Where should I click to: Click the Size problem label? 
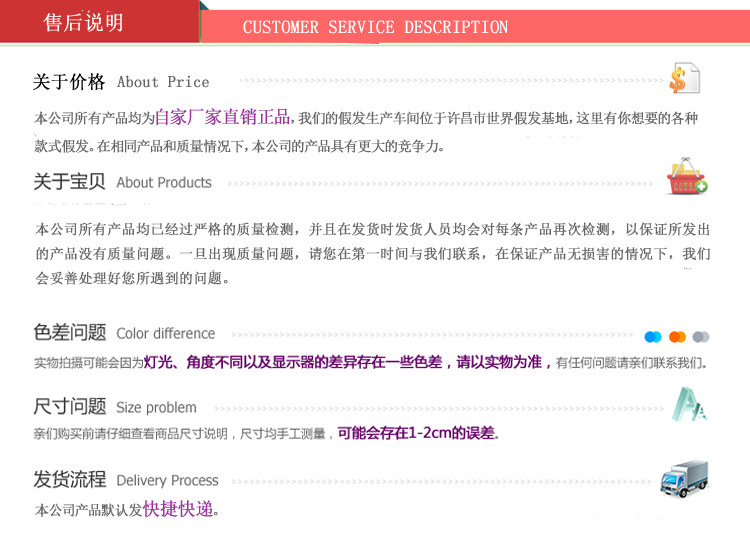tap(156, 407)
